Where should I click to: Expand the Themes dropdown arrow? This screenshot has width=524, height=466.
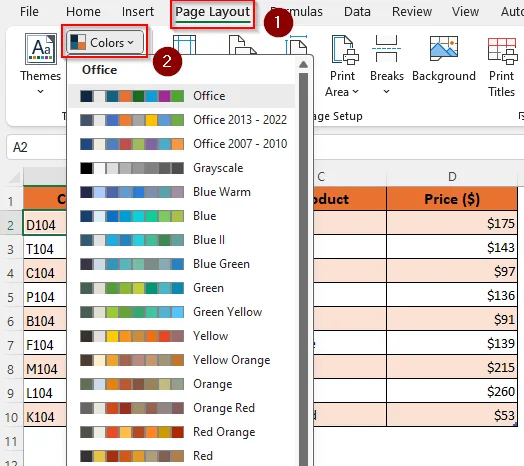pyautogui.click(x=40, y=91)
